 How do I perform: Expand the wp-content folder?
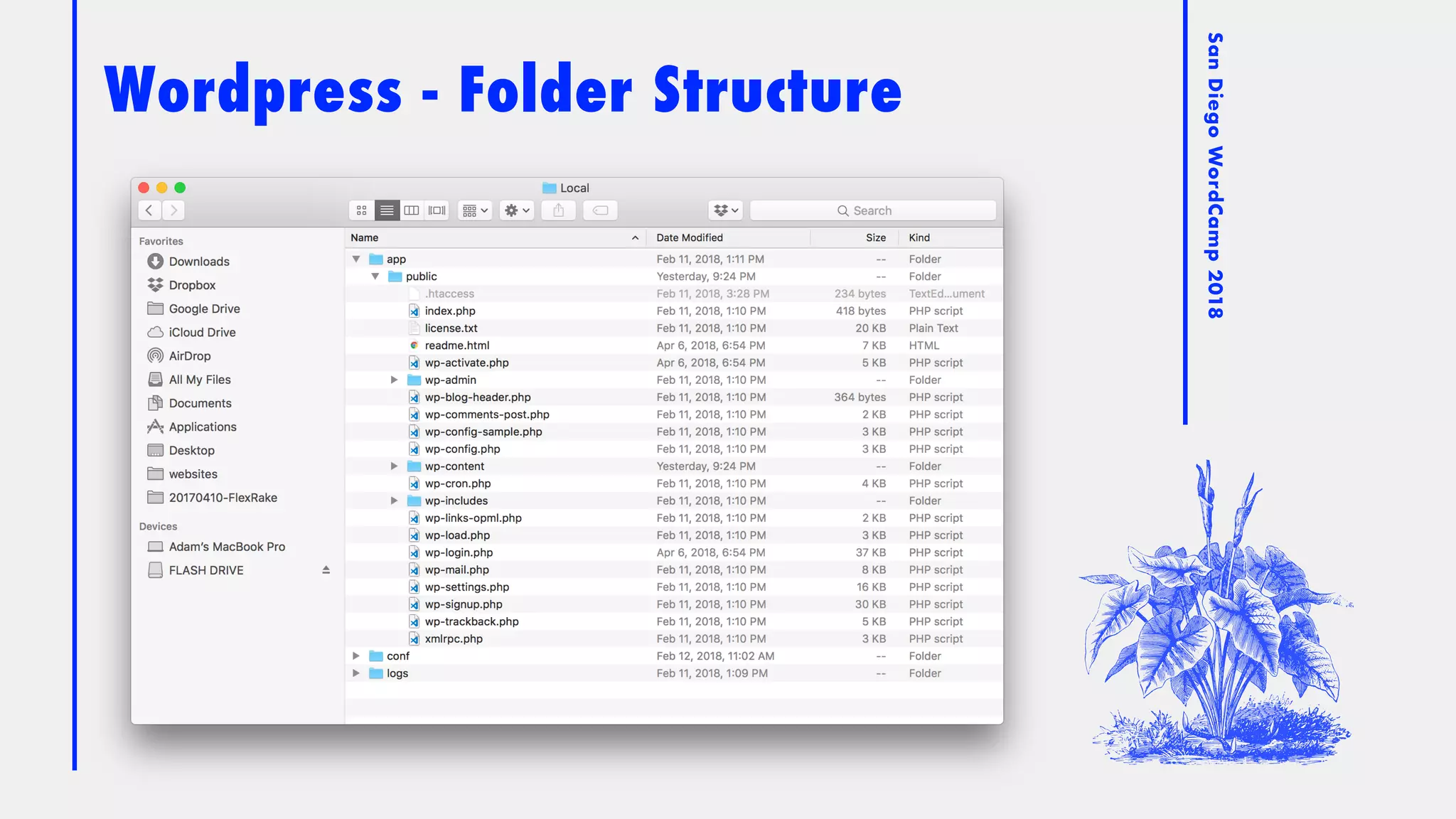394,466
